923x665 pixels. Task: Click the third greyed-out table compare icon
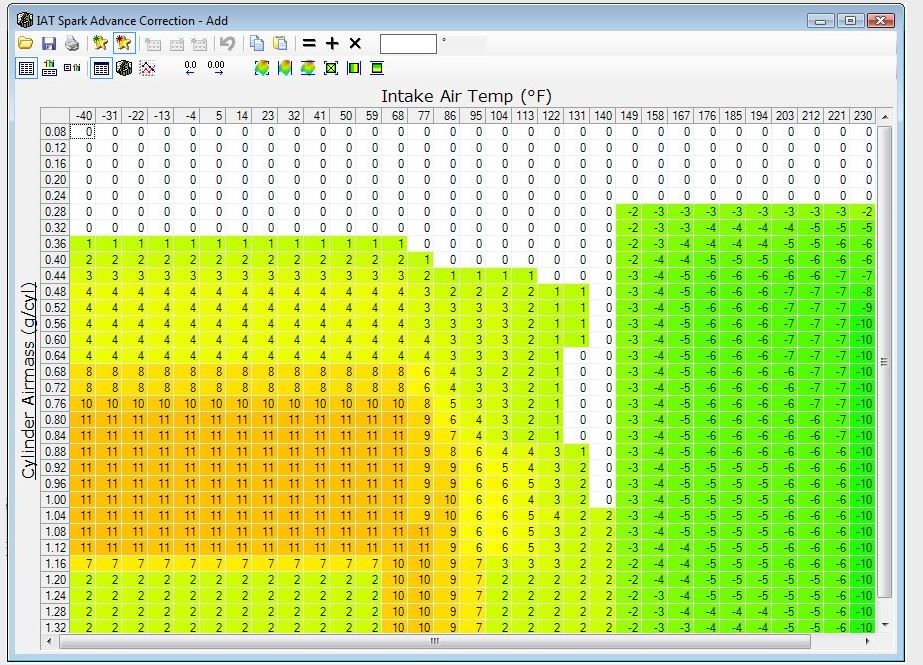coord(200,44)
